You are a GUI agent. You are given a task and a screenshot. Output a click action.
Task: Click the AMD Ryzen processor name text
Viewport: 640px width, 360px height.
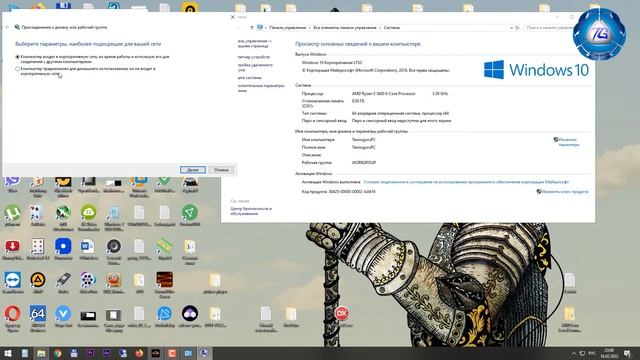tap(383, 94)
